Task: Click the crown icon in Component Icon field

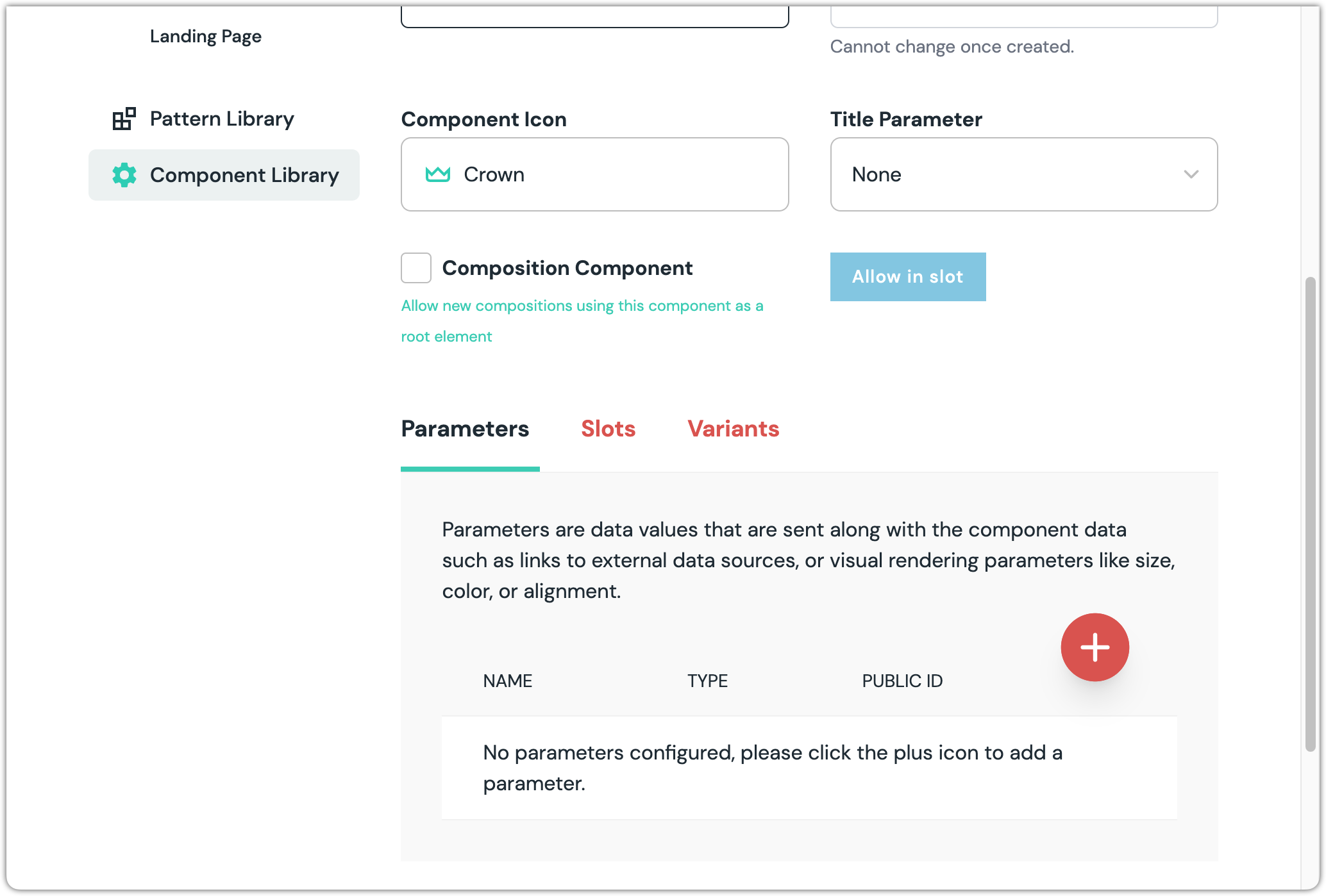Action: click(x=438, y=174)
